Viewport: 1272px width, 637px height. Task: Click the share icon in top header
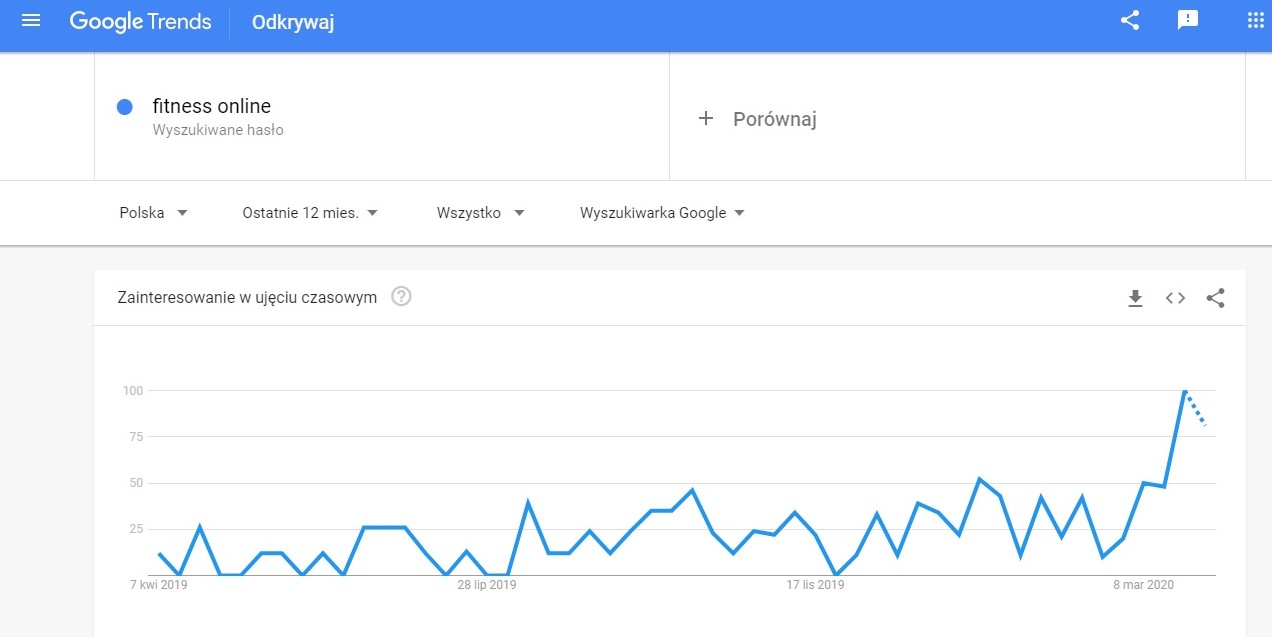click(x=1130, y=20)
